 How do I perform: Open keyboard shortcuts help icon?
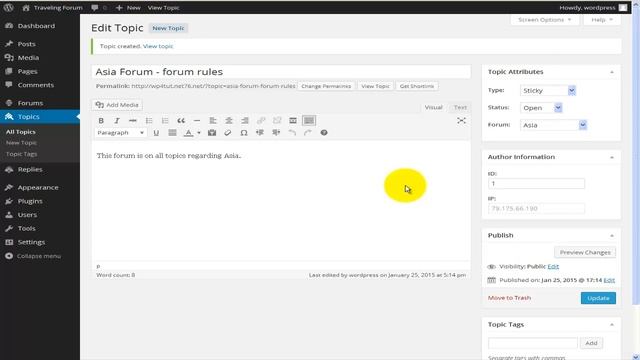[x=324, y=133]
